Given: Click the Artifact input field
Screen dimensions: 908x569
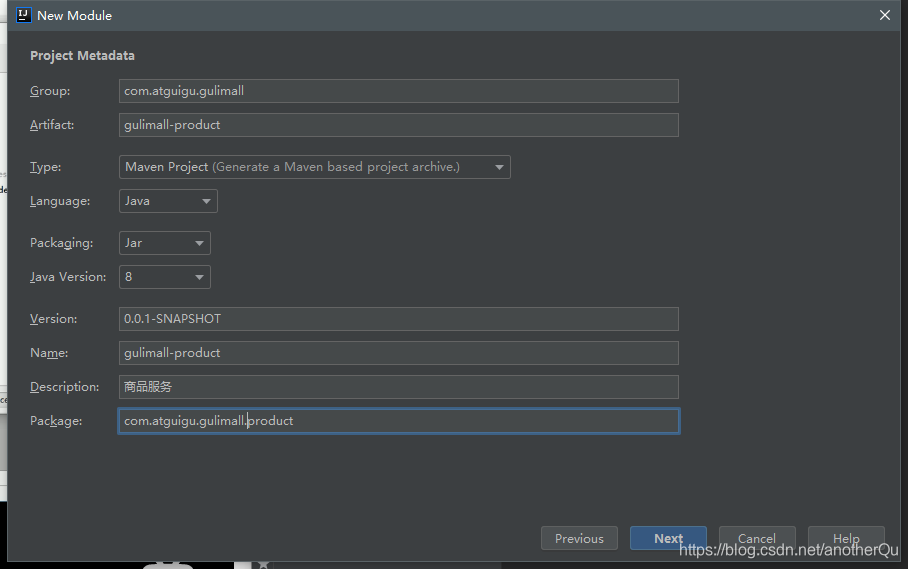Looking at the screenshot, I should [398, 125].
